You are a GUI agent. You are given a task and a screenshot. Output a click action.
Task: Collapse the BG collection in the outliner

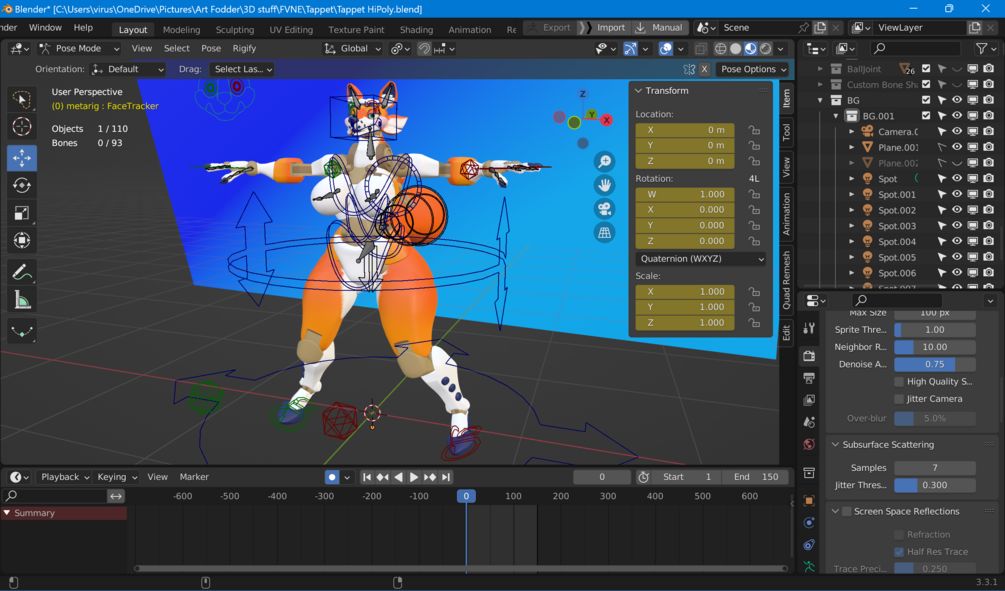(820, 101)
